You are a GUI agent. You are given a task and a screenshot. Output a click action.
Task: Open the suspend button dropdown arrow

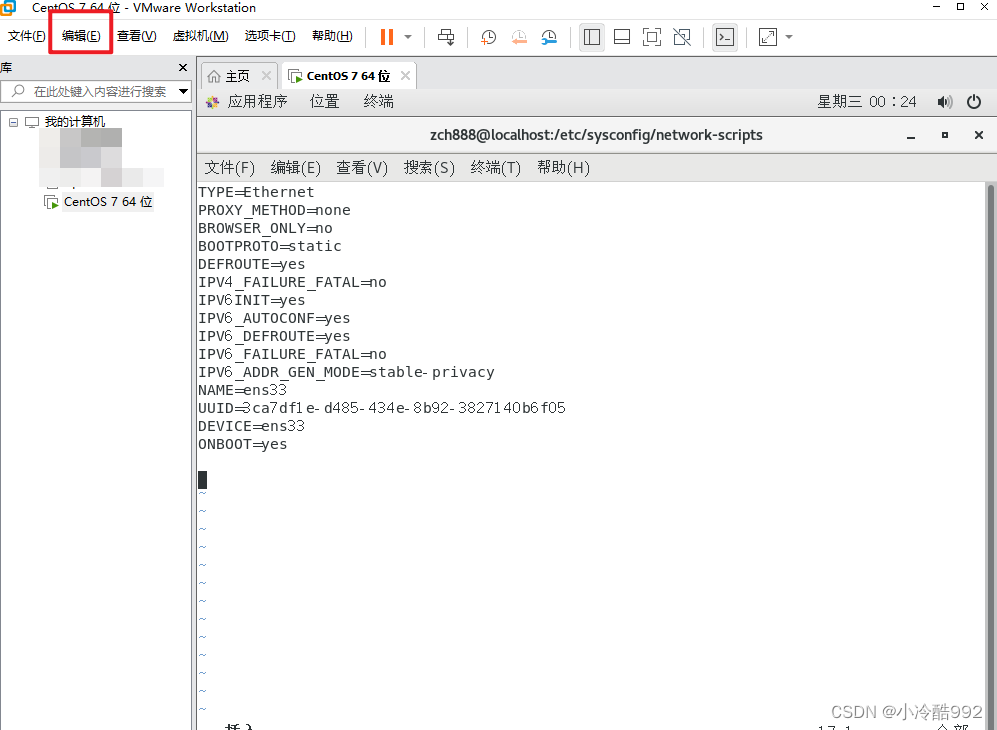coord(407,36)
